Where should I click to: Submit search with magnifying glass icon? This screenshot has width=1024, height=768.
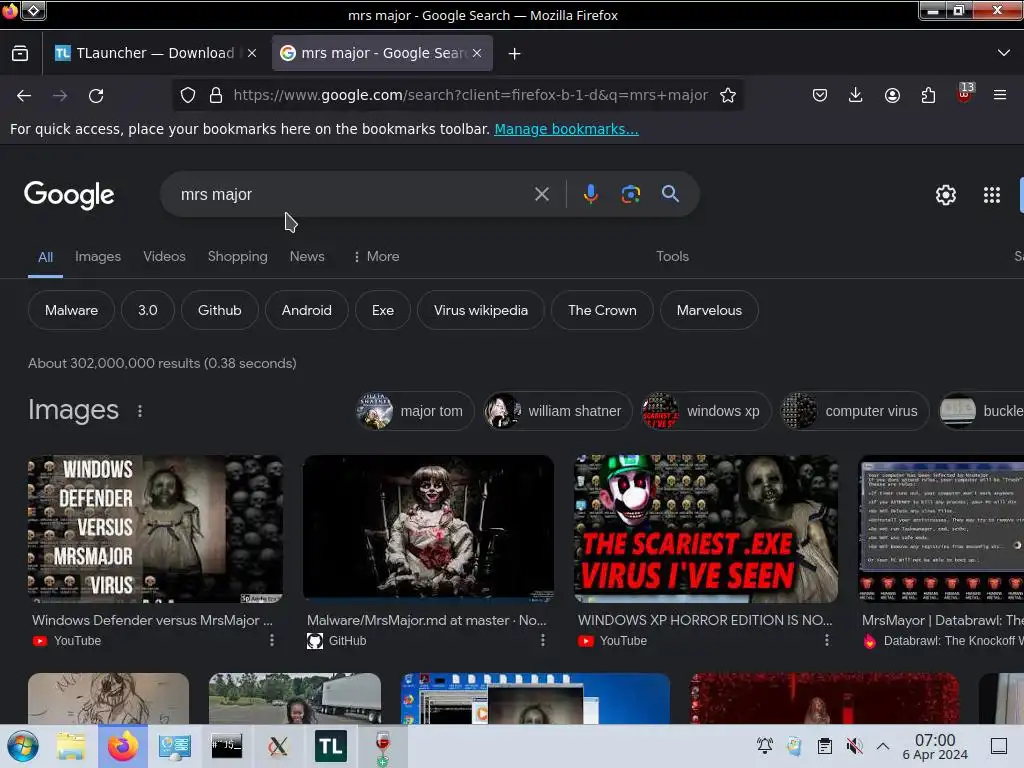[x=670, y=194]
